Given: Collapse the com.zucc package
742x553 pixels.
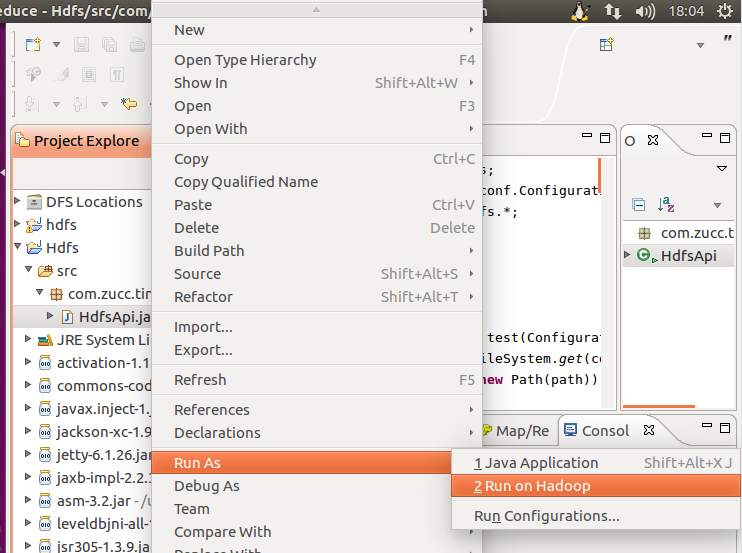Looking at the screenshot, I should click(x=40, y=292).
